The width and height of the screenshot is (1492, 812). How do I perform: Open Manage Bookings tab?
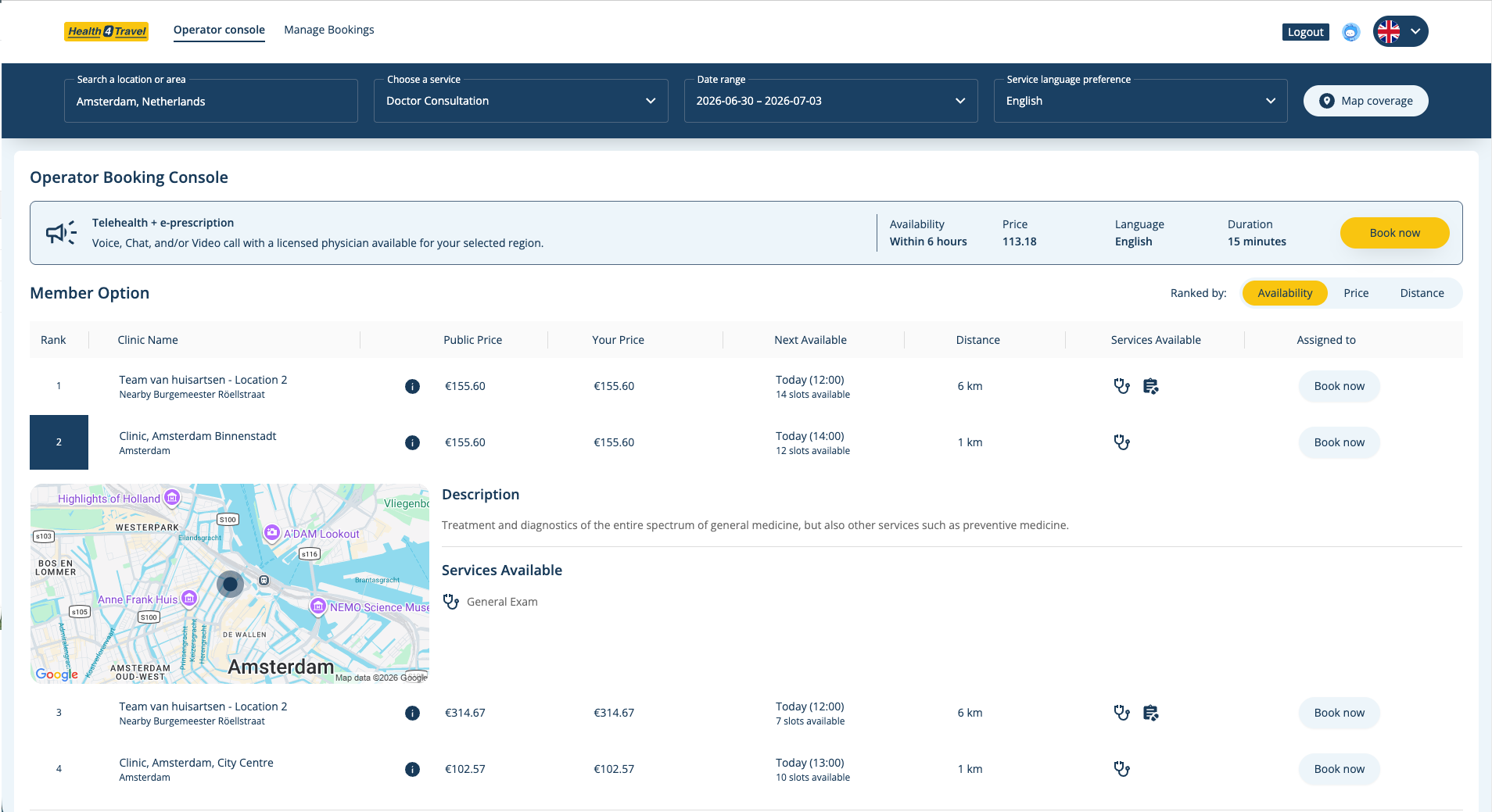[x=329, y=30]
